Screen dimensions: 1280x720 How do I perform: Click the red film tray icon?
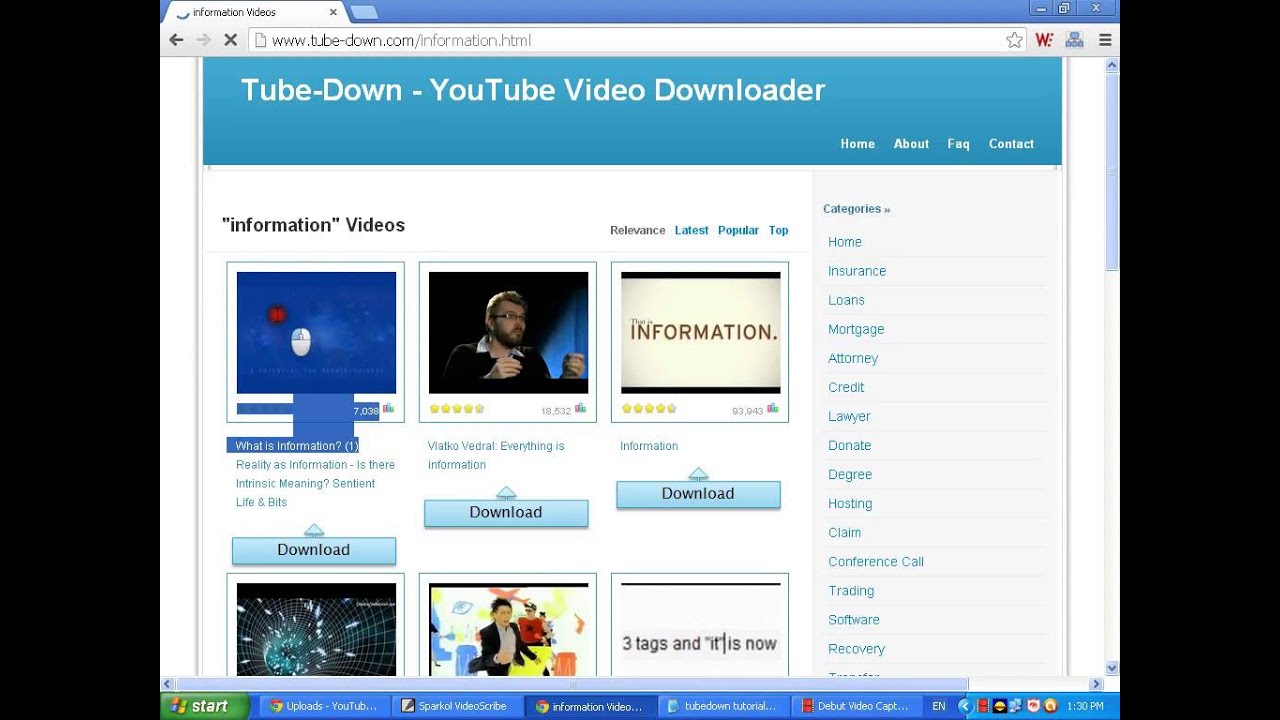point(983,706)
